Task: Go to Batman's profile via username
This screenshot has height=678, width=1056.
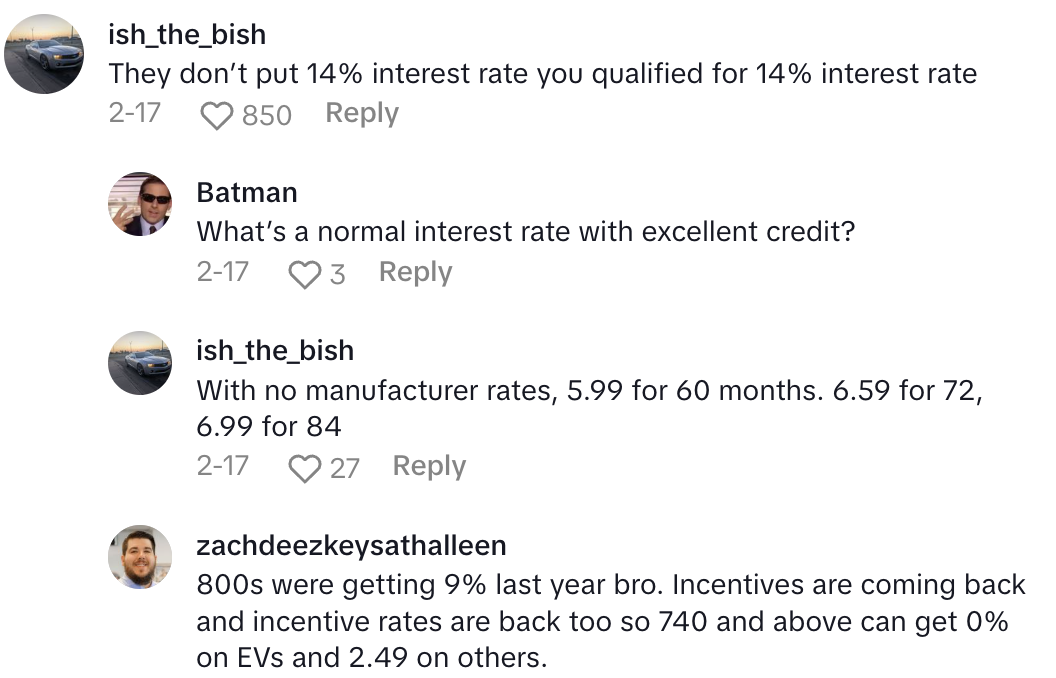Action: coord(247,191)
